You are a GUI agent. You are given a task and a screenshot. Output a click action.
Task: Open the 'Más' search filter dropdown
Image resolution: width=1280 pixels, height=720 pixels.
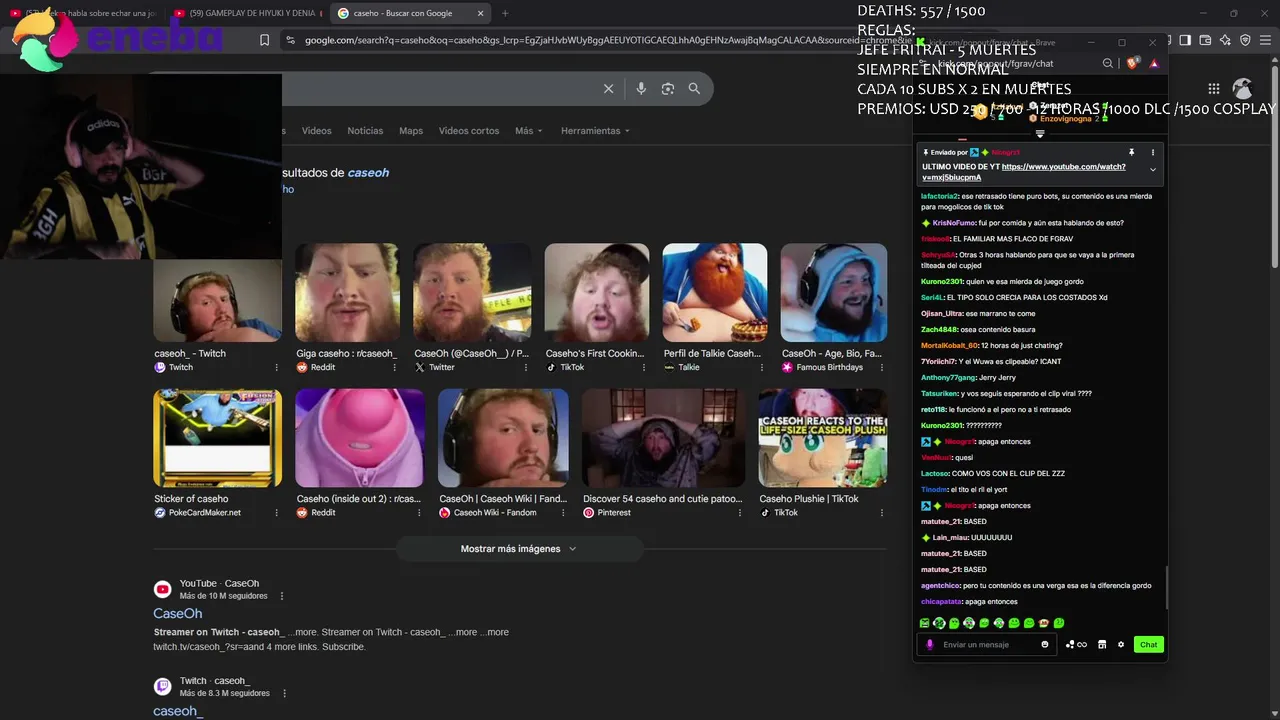pos(528,131)
